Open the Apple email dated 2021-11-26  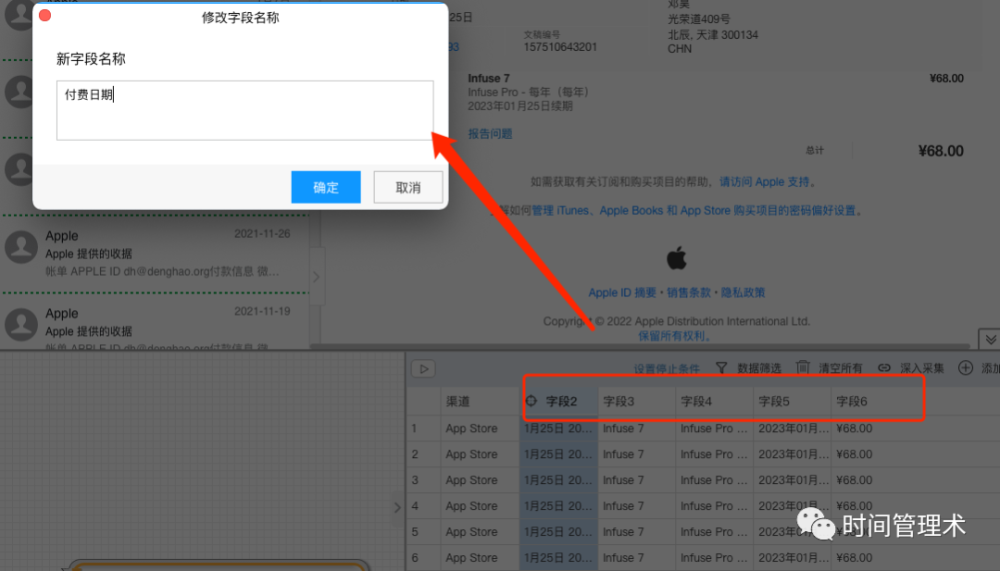(154, 254)
